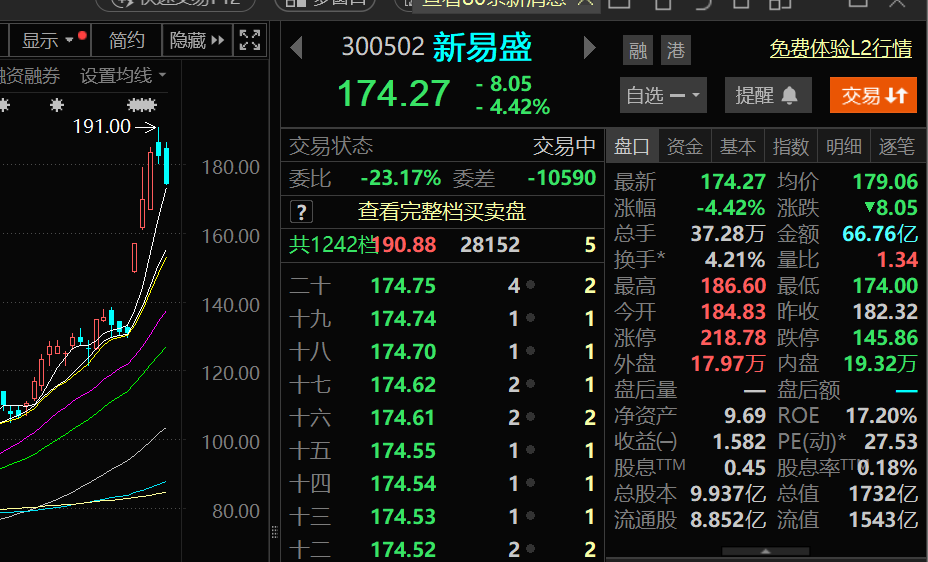
Task: Go to next stock with right arrow
Action: tap(589, 48)
